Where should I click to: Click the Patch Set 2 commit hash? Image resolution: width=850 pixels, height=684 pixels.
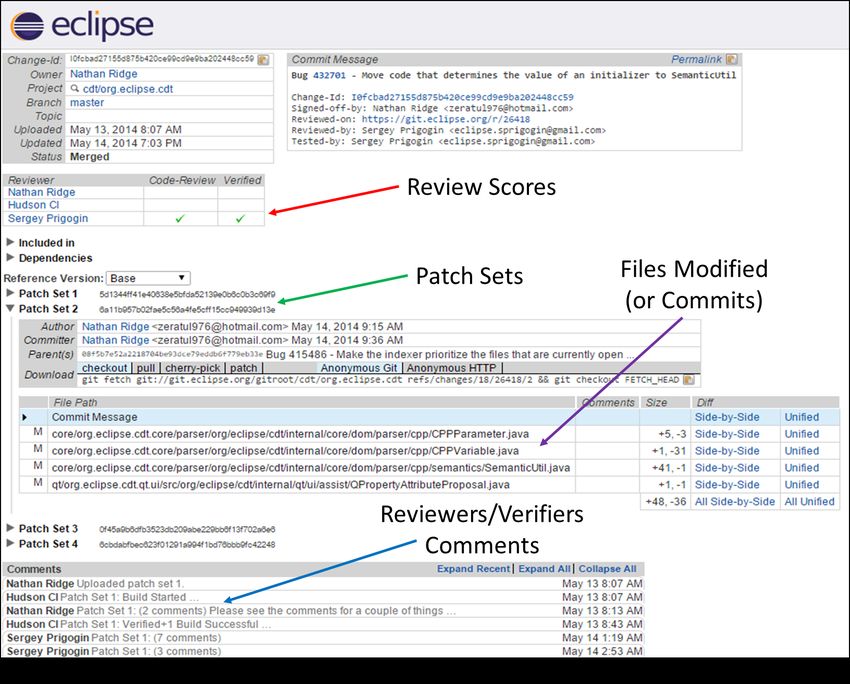(187, 309)
